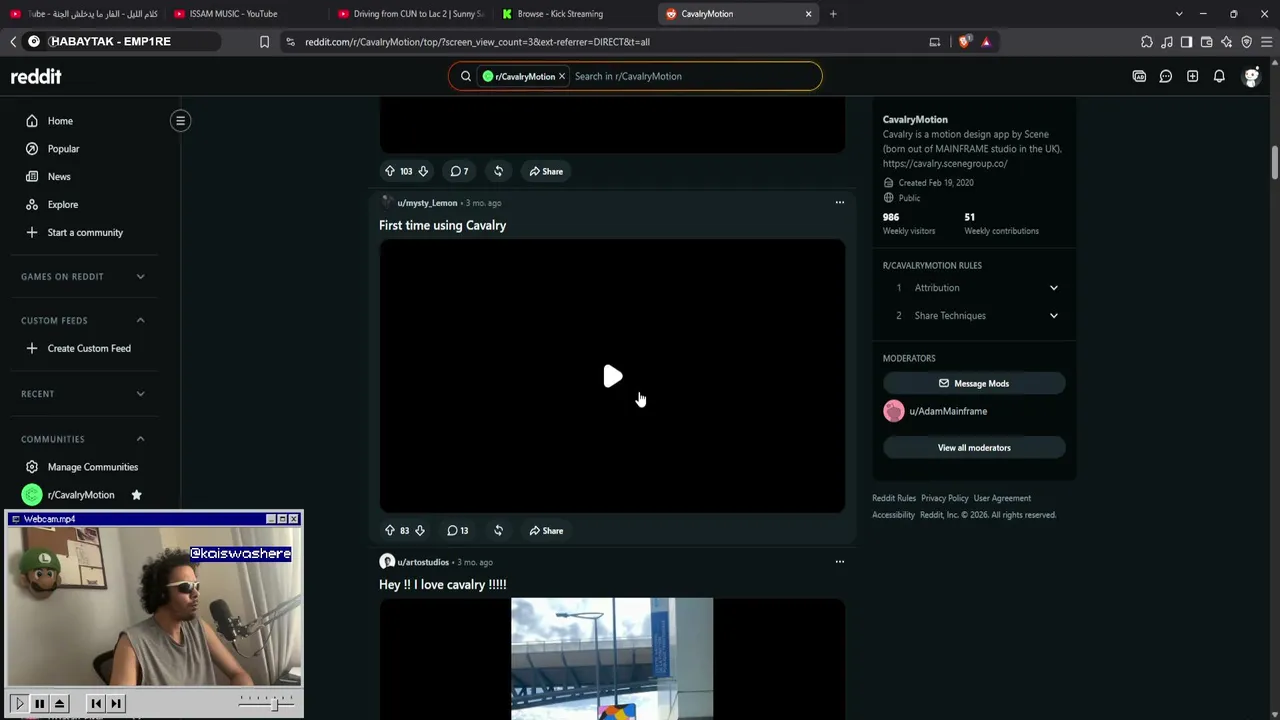Open the Leo AI sparkle icon
The image size is (1280, 720).
(x=1226, y=42)
